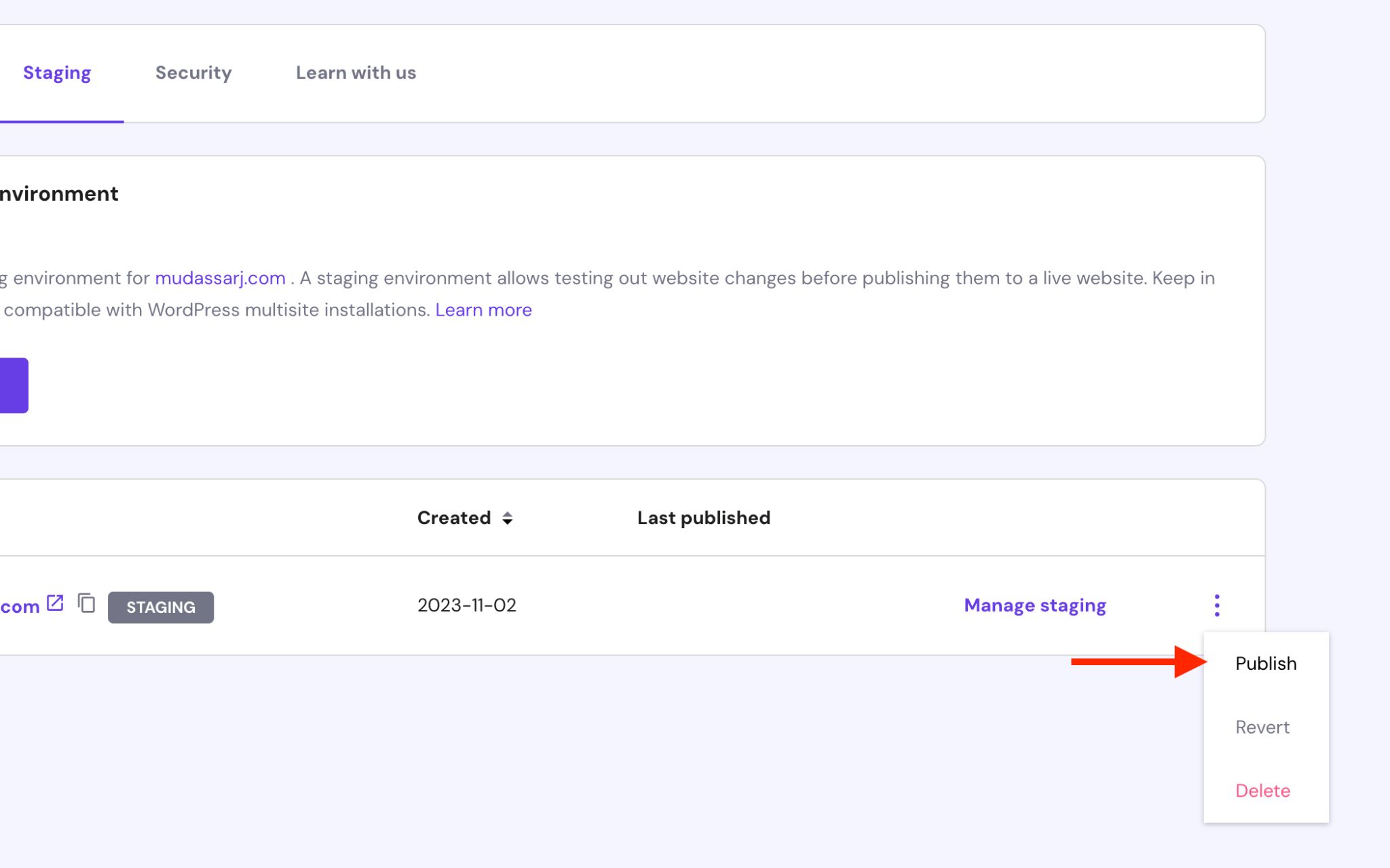
Task: Click the mudassarj.com website link
Action: tap(221, 278)
